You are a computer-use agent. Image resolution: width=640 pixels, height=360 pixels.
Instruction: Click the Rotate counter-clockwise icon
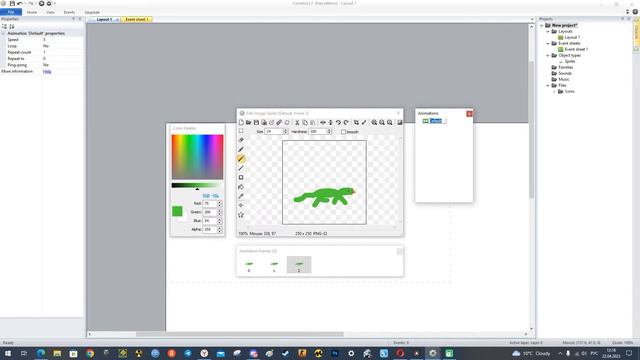tap(338, 122)
